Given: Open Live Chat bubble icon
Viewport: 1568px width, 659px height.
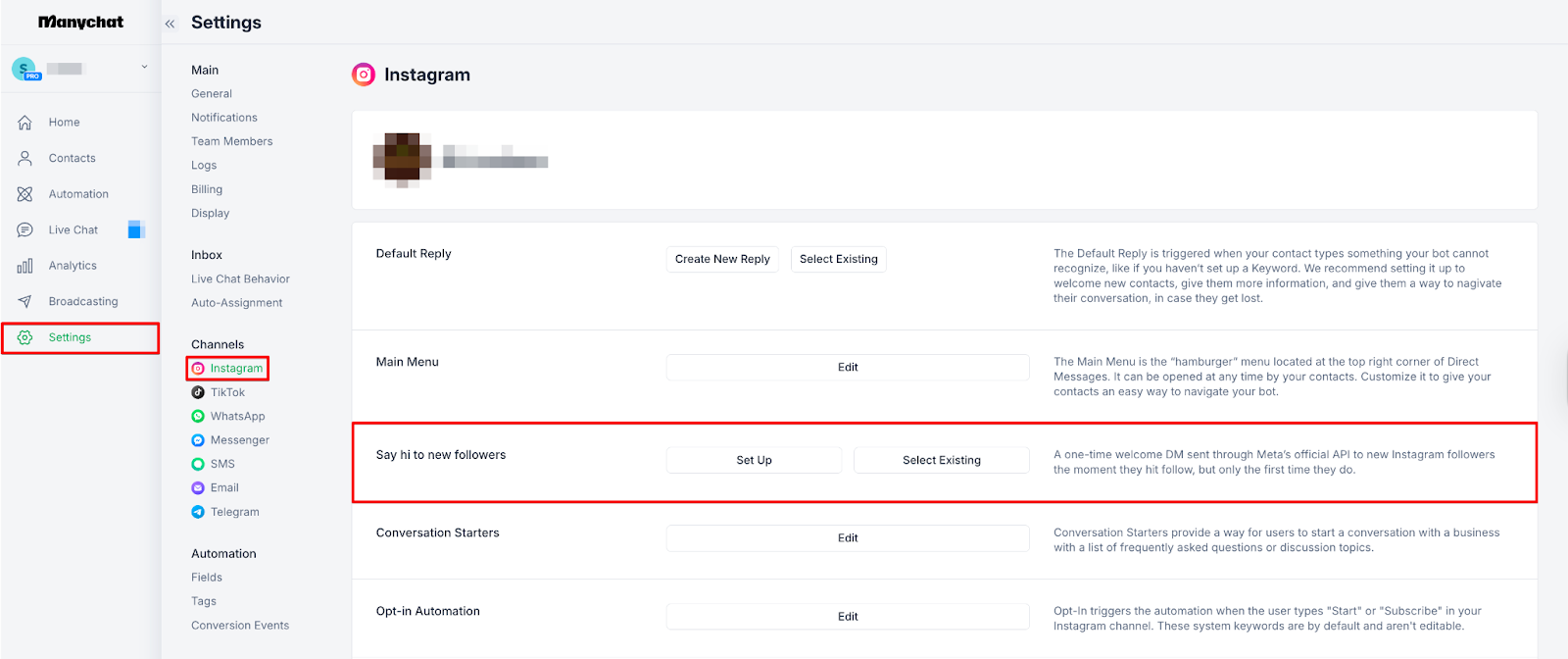Looking at the screenshot, I should pos(25,230).
